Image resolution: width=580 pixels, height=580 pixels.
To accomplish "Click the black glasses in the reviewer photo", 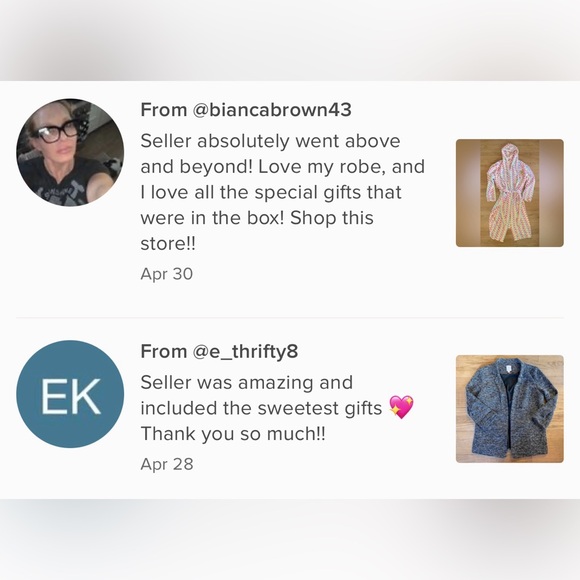I will click(56, 132).
